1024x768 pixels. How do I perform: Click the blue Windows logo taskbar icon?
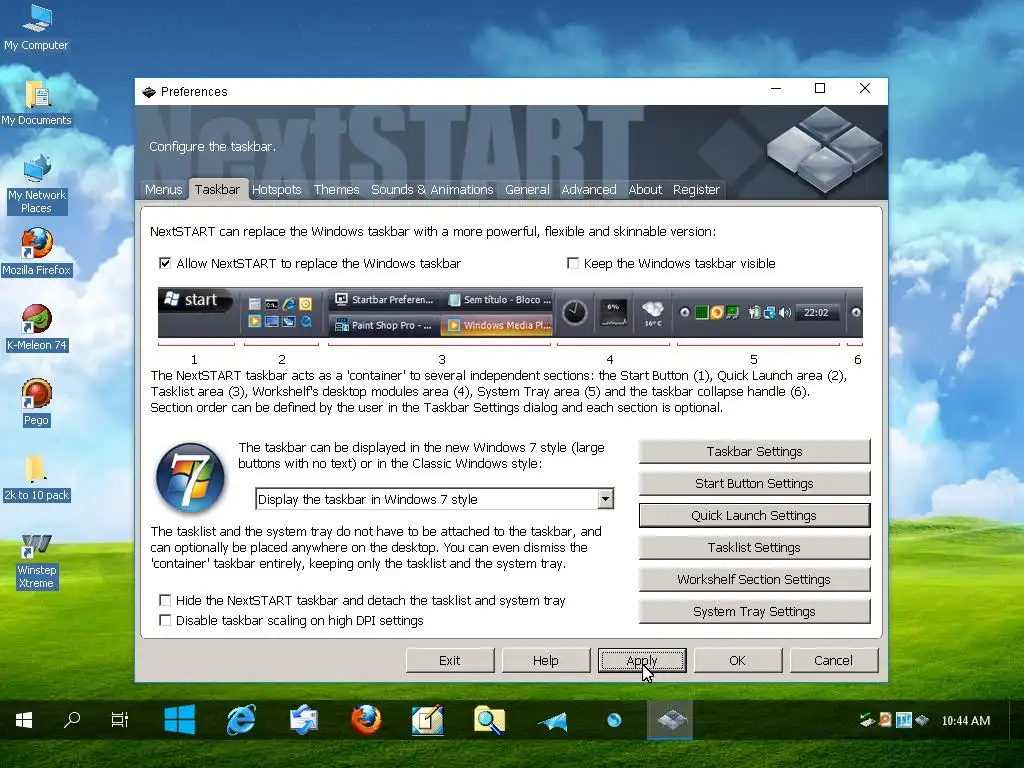point(180,720)
